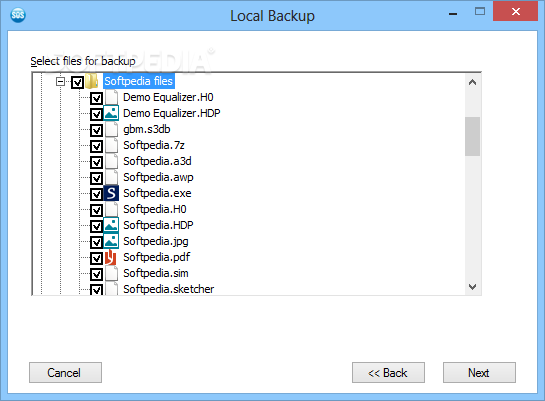This screenshot has height=401, width=545.
Task: Maximize the Local Backup window
Action: click(x=480, y=12)
